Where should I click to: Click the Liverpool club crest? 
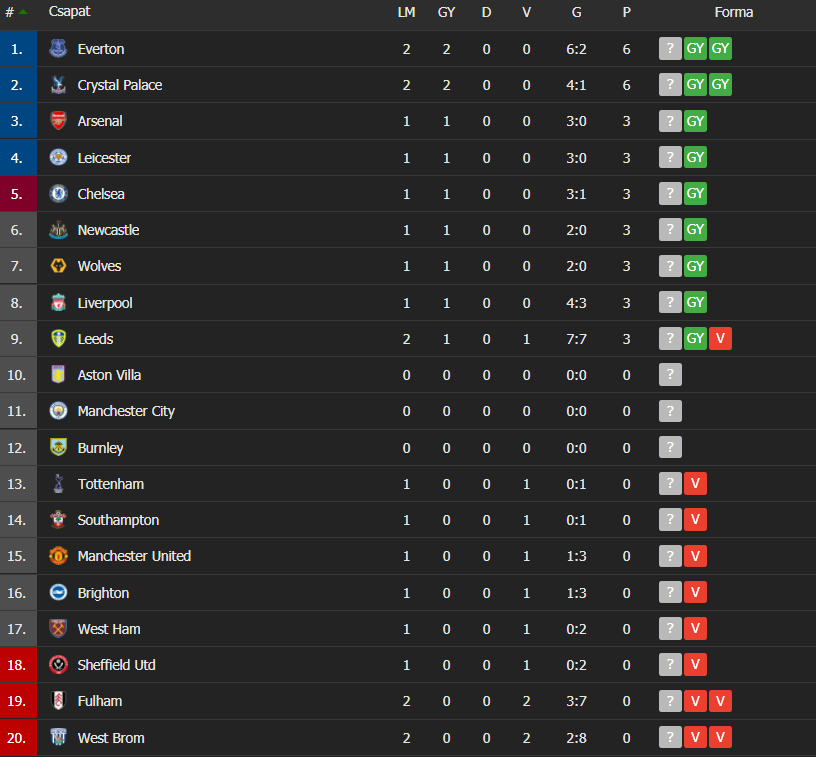[x=58, y=302]
